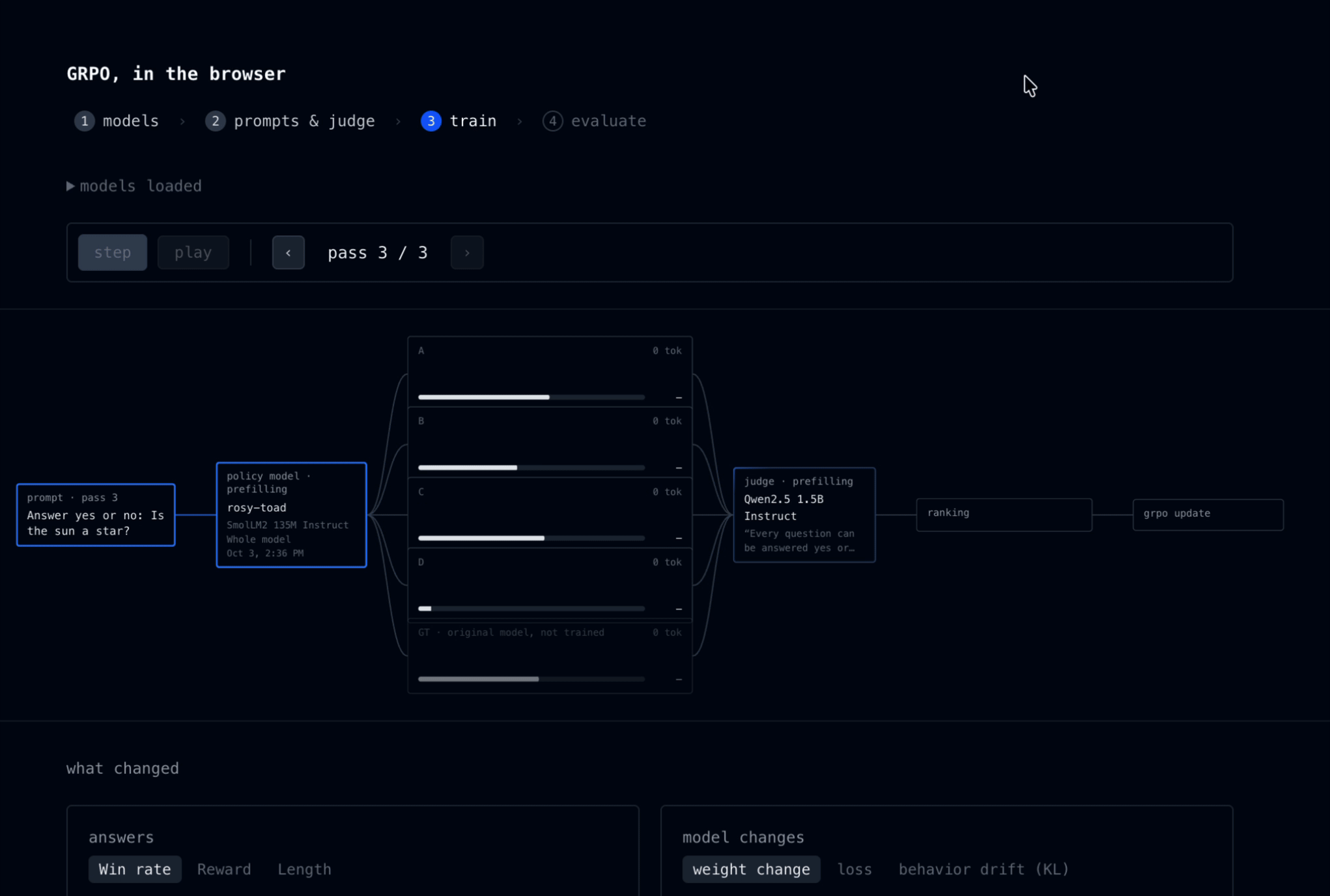Click the 'what changed' heading
The width and height of the screenshot is (1330, 896).
122,768
